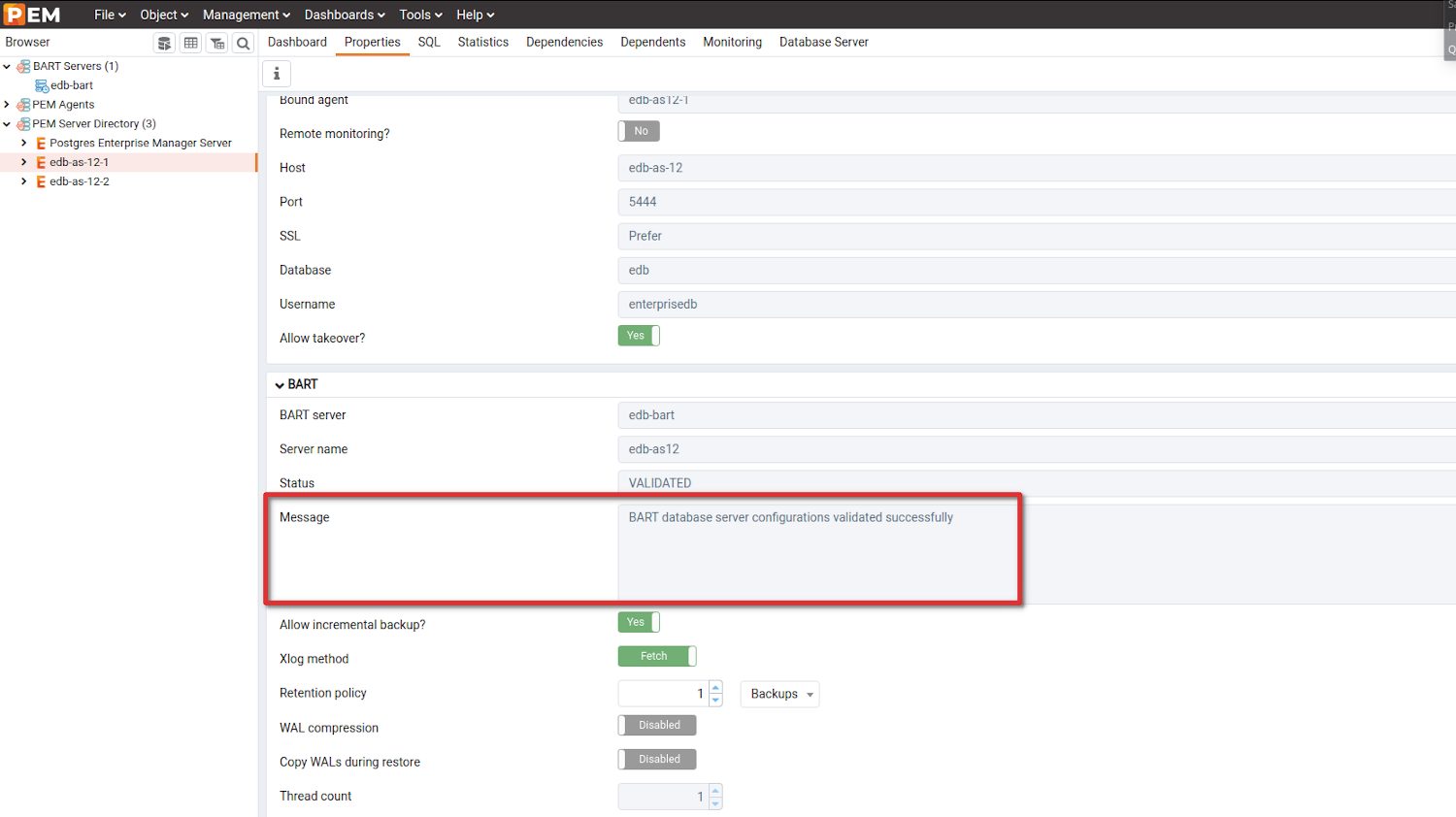The image size is (1456, 817).
Task: Open the Management menu
Action: pyautogui.click(x=247, y=15)
